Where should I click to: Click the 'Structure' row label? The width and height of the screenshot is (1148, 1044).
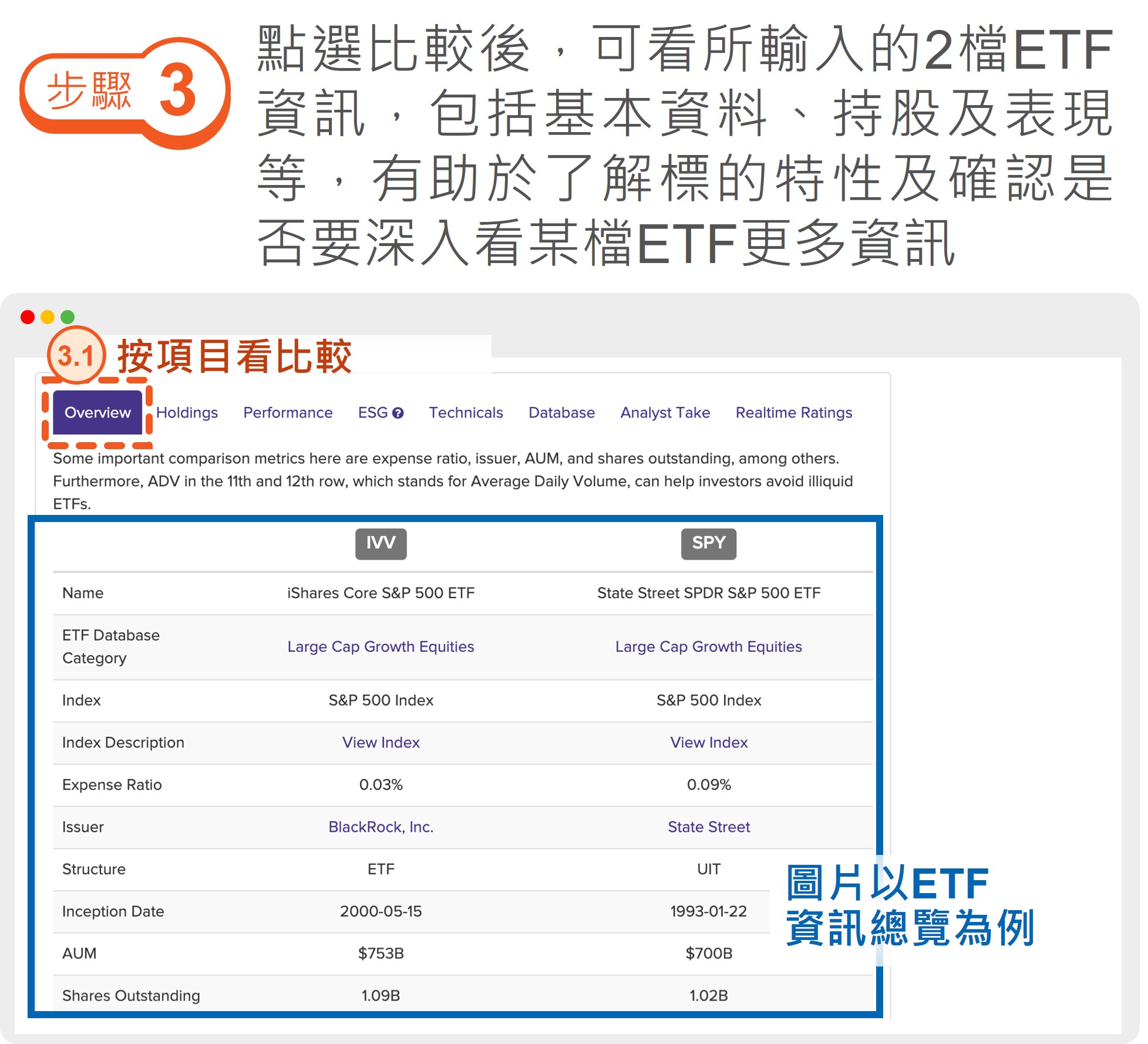[x=94, y=869]
